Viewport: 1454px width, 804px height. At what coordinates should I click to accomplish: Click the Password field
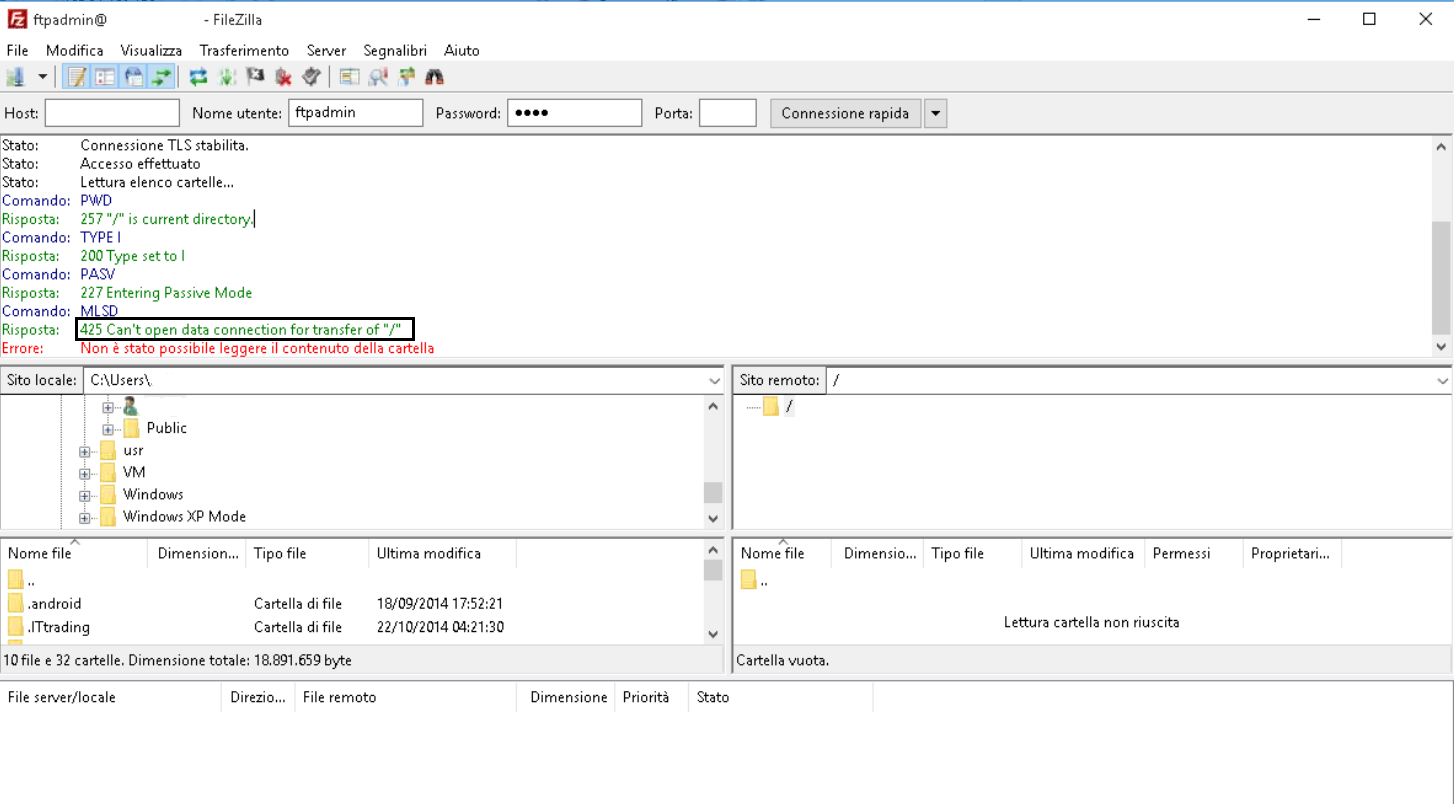tap(574, 113)
